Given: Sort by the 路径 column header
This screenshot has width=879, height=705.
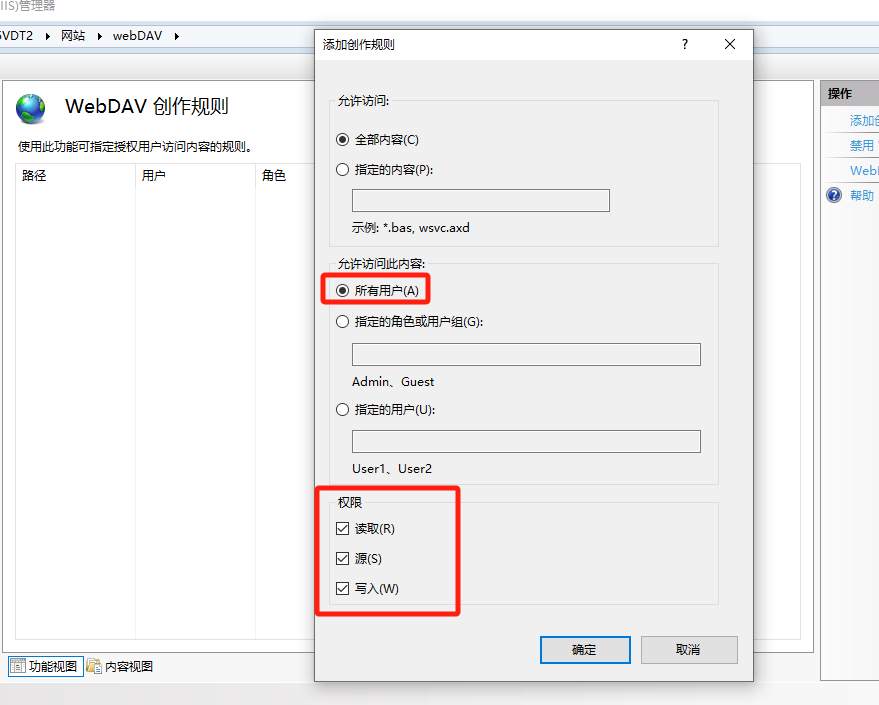Looking at the screenshot, I should pos(35,176).
